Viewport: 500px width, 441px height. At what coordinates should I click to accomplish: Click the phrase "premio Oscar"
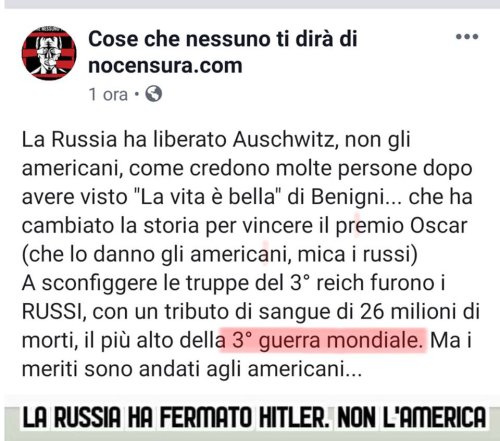click(402, 226)
